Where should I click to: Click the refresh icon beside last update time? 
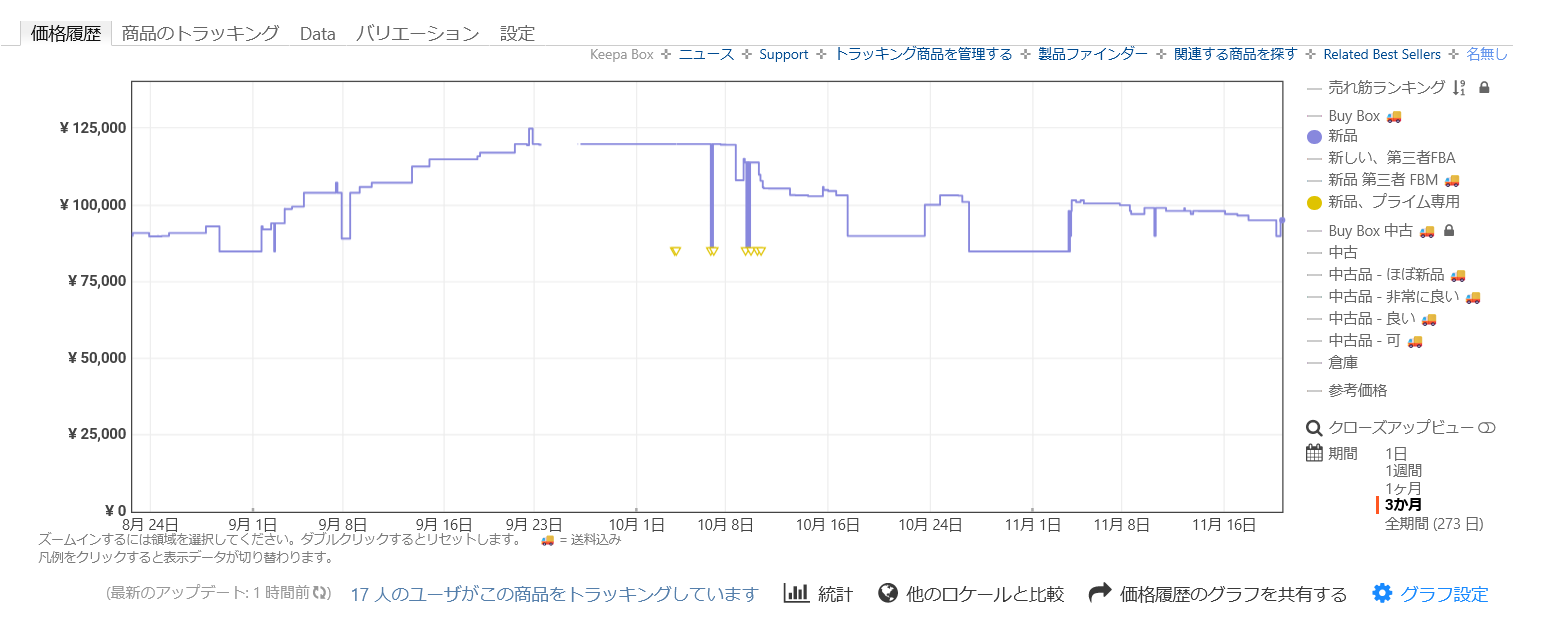(321, 593)
